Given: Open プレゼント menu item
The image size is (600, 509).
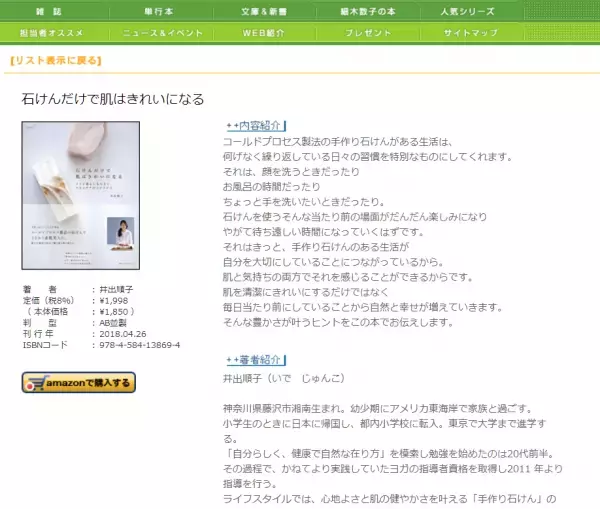Looking at the screenshot, I should point(368,33).
